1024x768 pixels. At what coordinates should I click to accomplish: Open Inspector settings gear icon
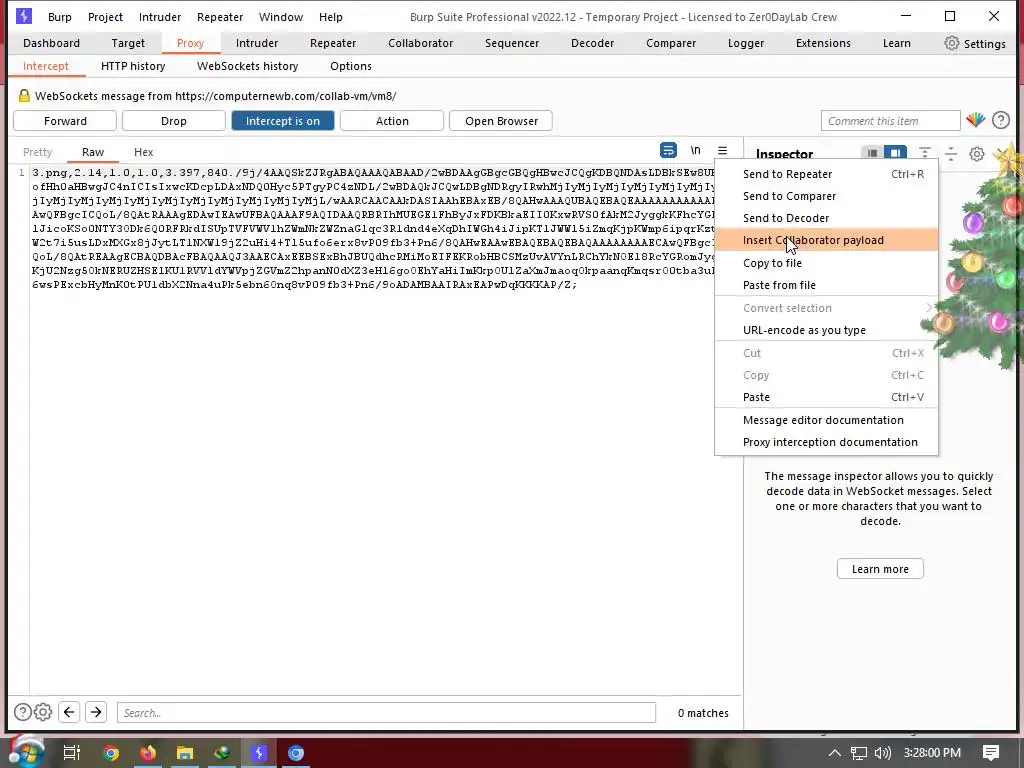pos(976,153)
